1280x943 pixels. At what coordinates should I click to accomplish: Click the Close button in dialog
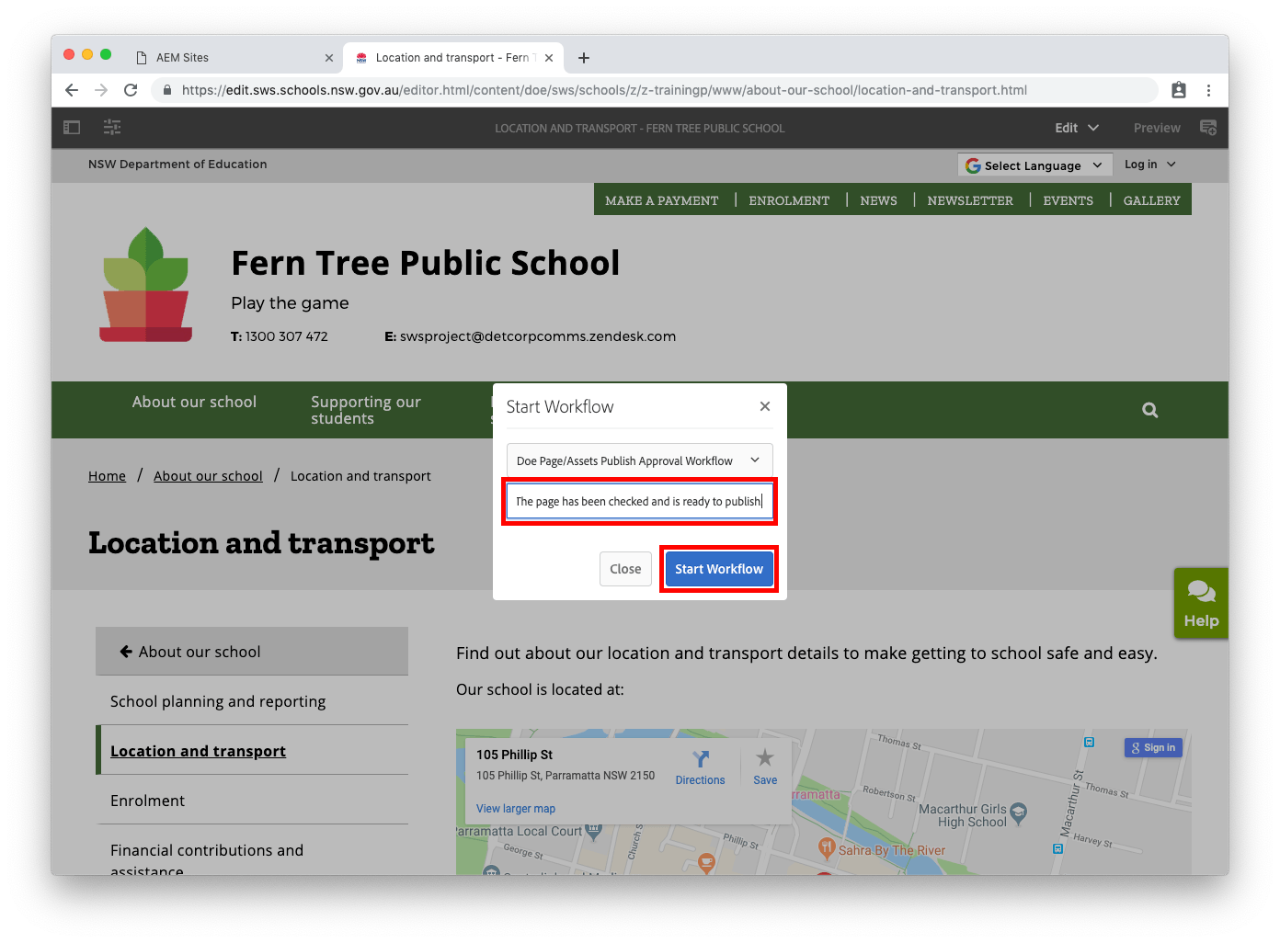pyautogui.click(x=625, y=569)
